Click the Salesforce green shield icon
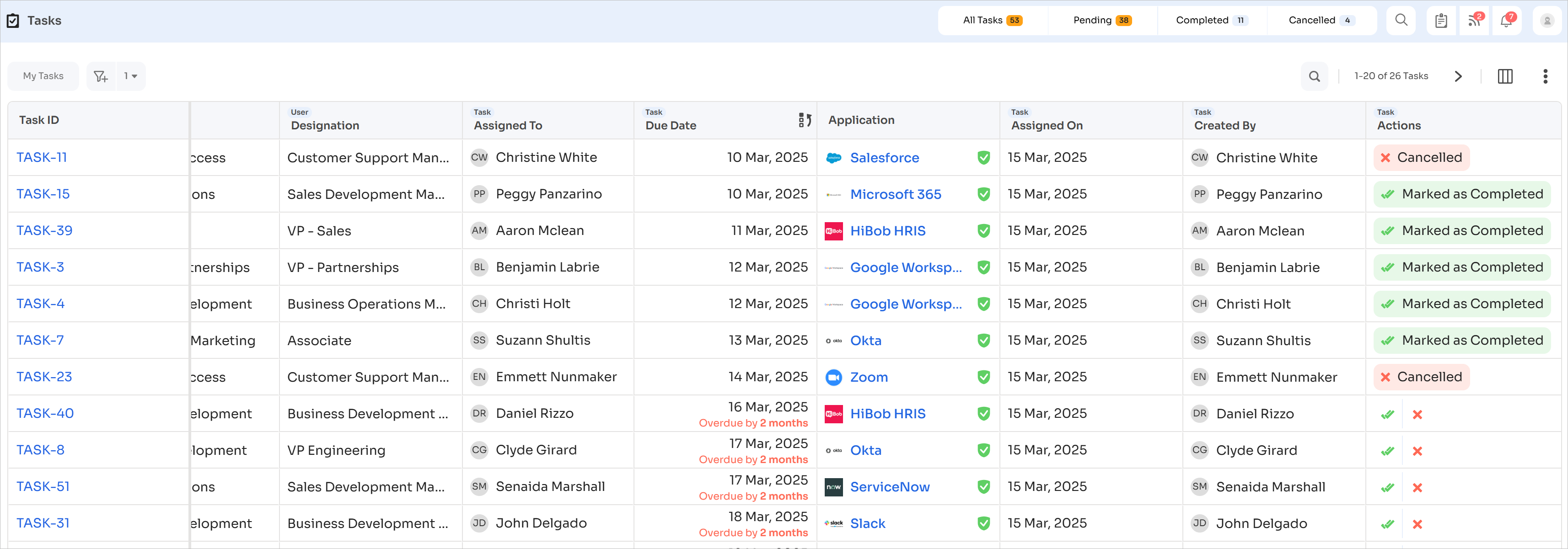 pyautogui.click(x=983, y=157)
